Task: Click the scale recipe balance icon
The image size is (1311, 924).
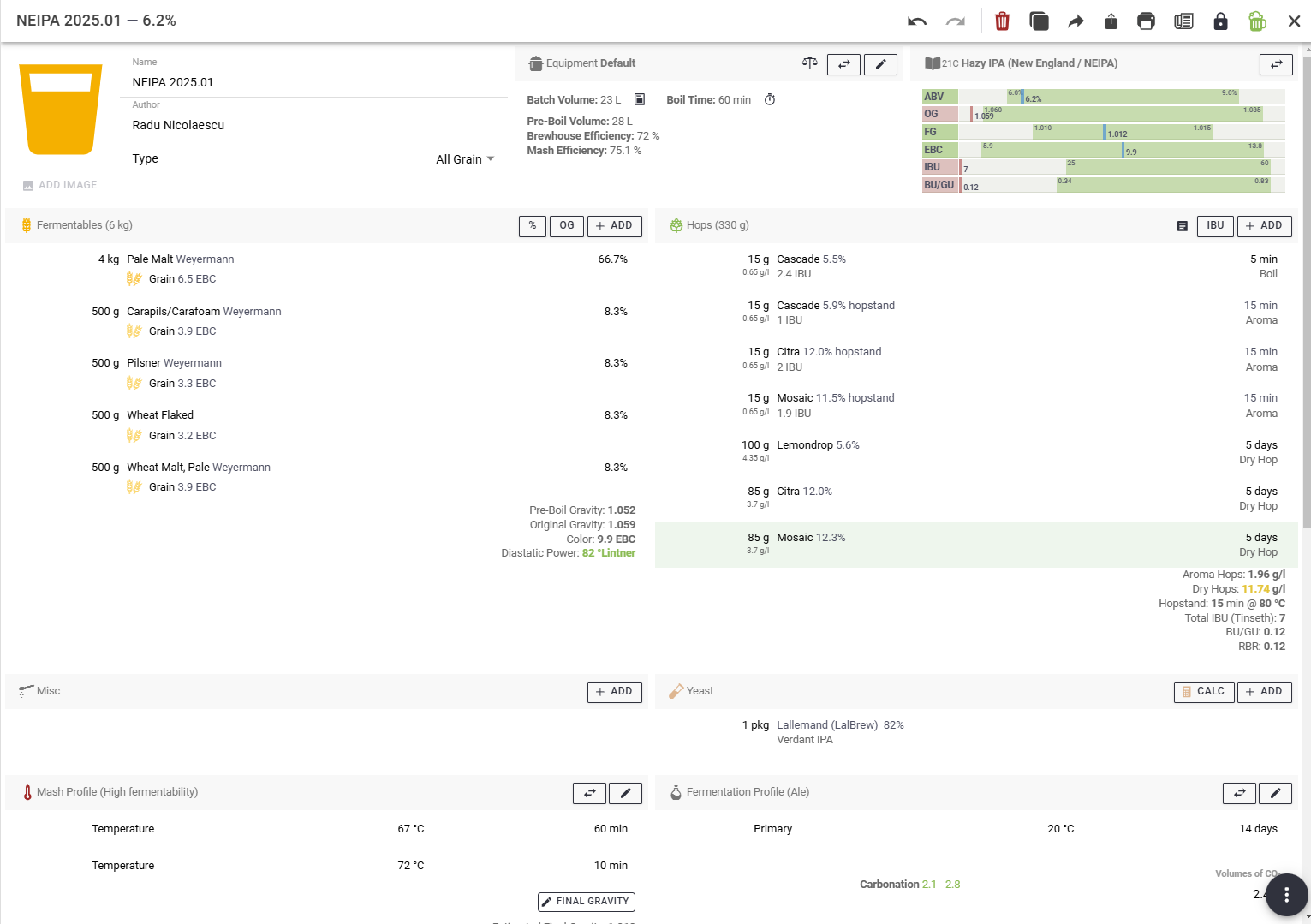Action: (x=809, y=63)
